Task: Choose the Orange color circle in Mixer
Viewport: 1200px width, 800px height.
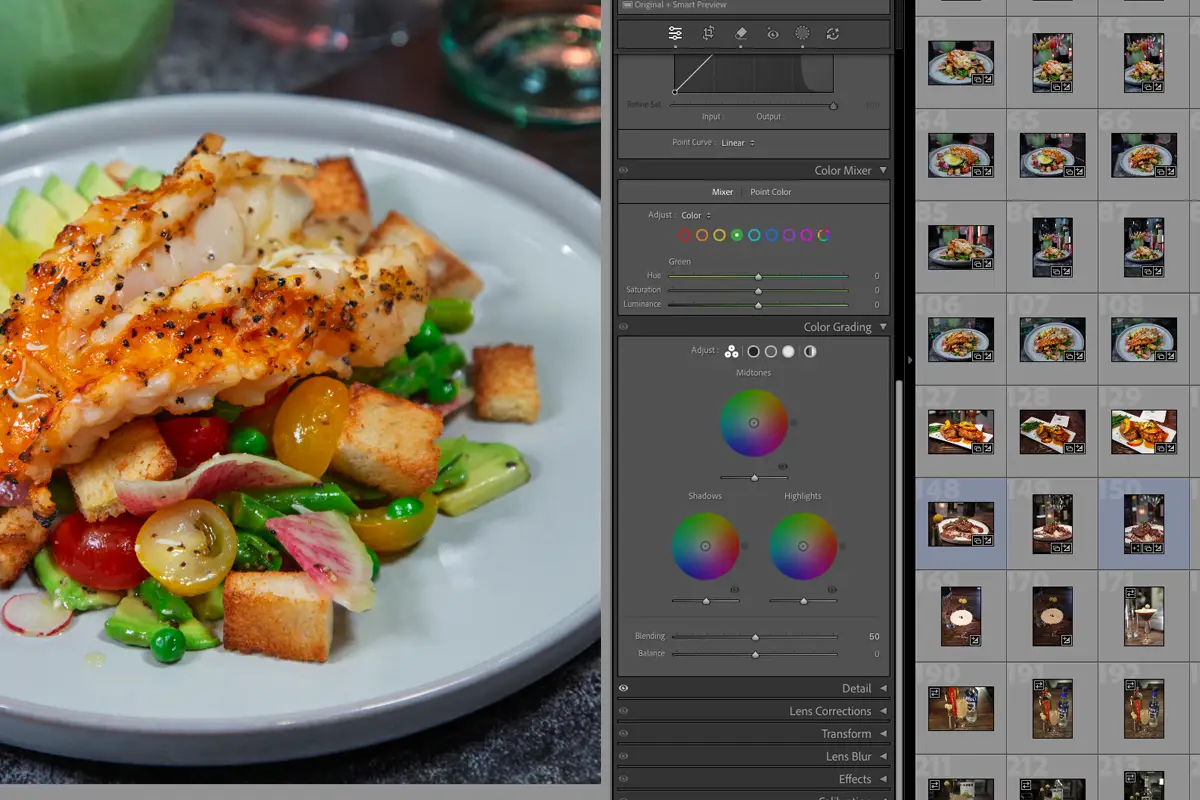Action: [x=702, y=235]
